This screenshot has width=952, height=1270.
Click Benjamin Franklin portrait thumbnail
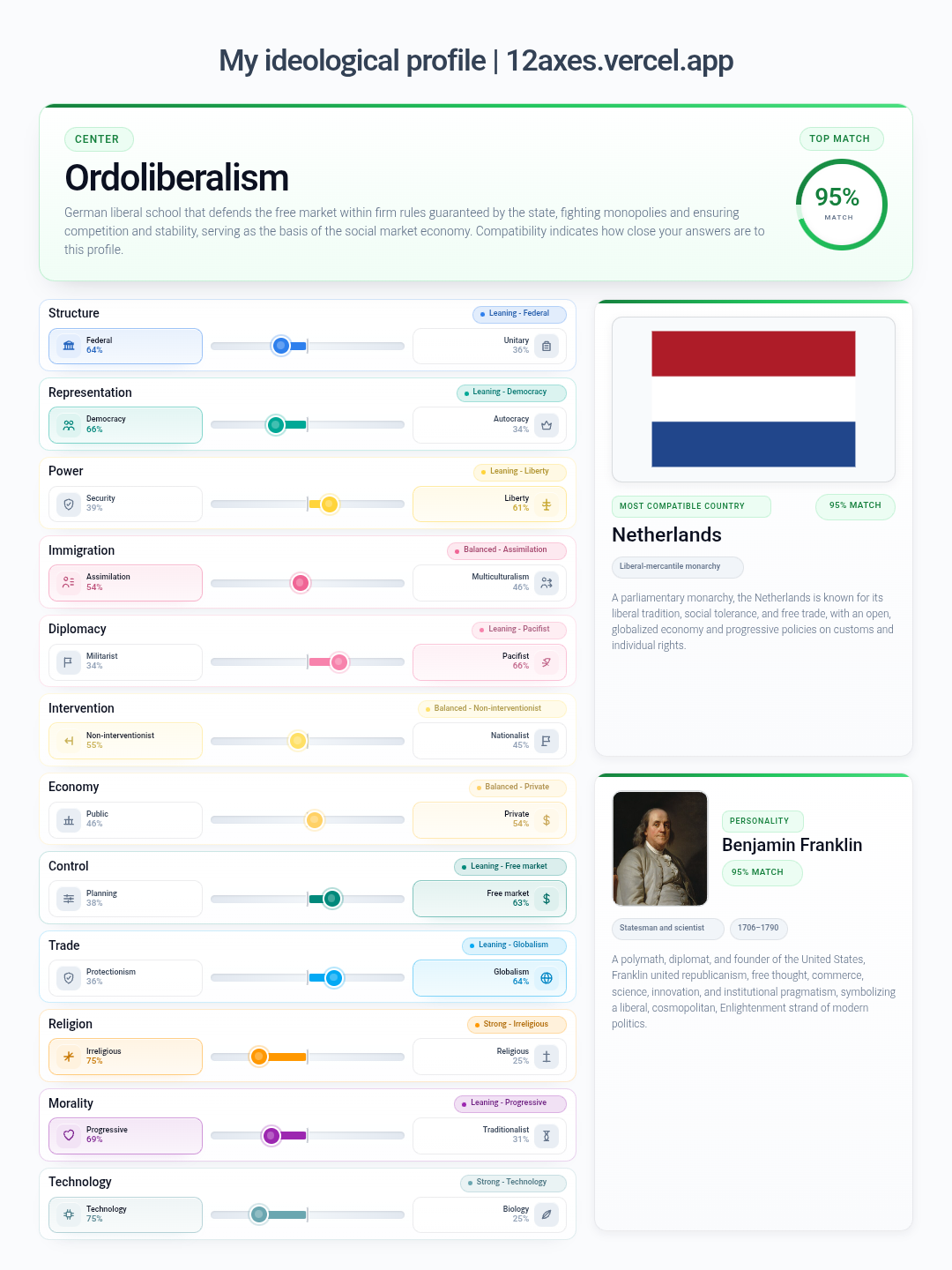[660, 848]
